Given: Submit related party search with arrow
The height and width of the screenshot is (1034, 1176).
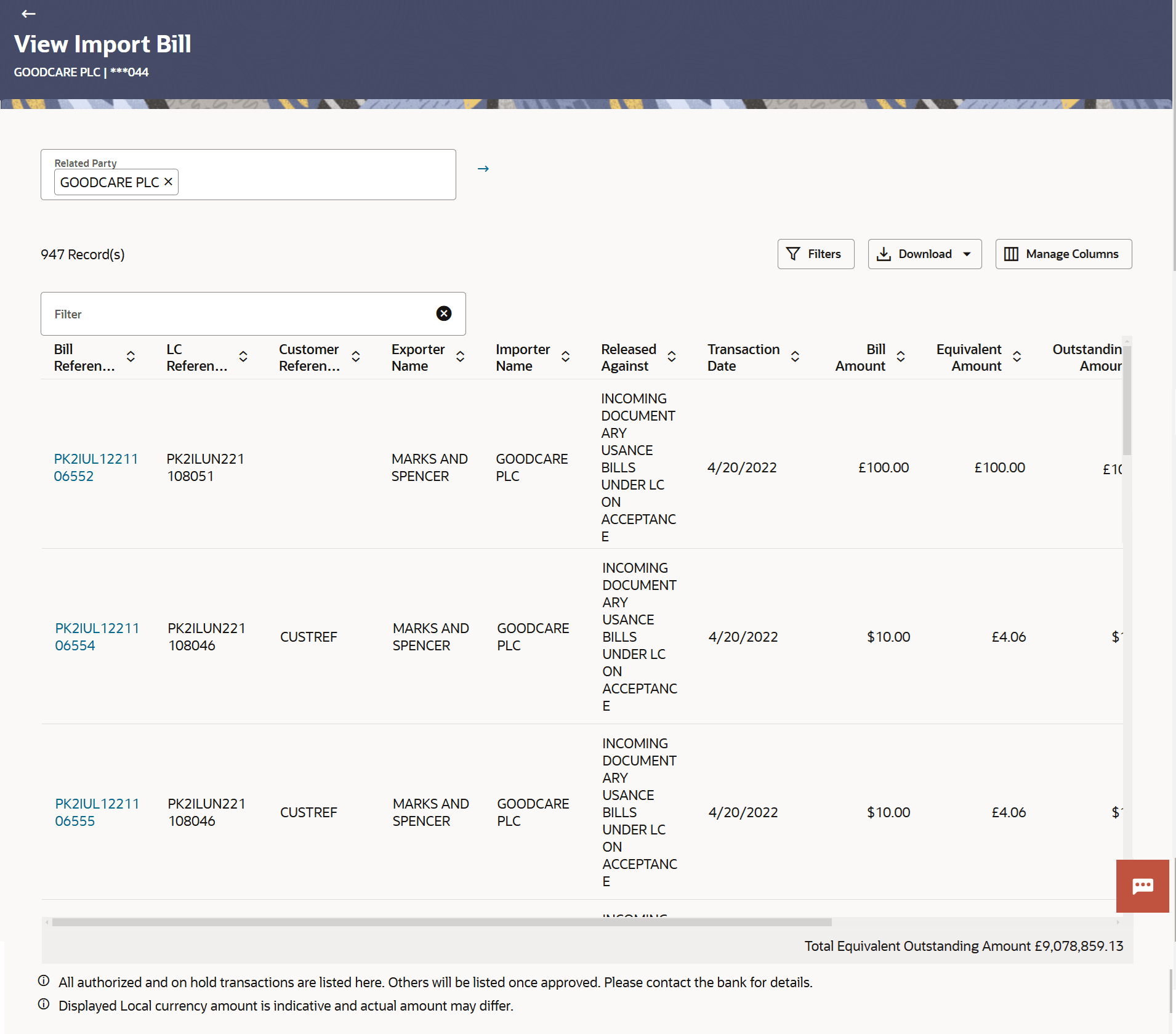Looking at the screenshot, I should 483,168.
